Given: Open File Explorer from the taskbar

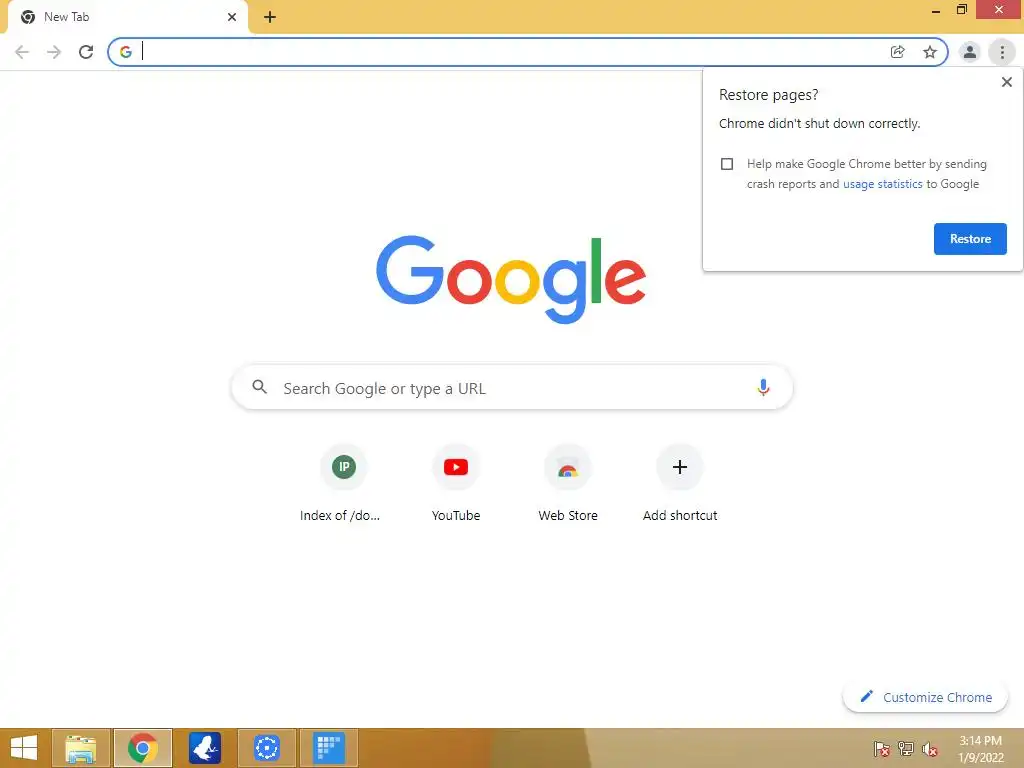Looking at the screenshot, I should [81, 748].
